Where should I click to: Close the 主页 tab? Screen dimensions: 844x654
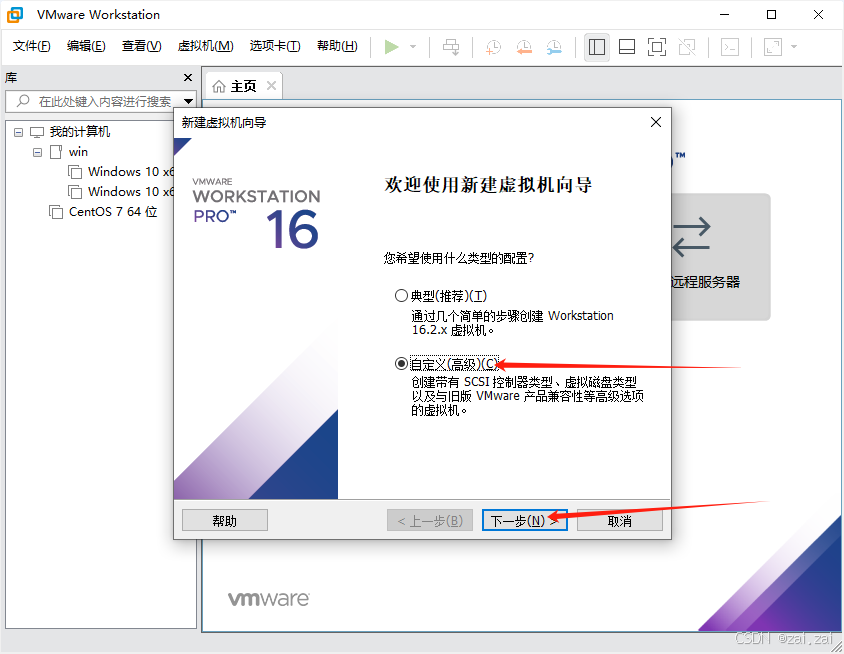point(272,86)
